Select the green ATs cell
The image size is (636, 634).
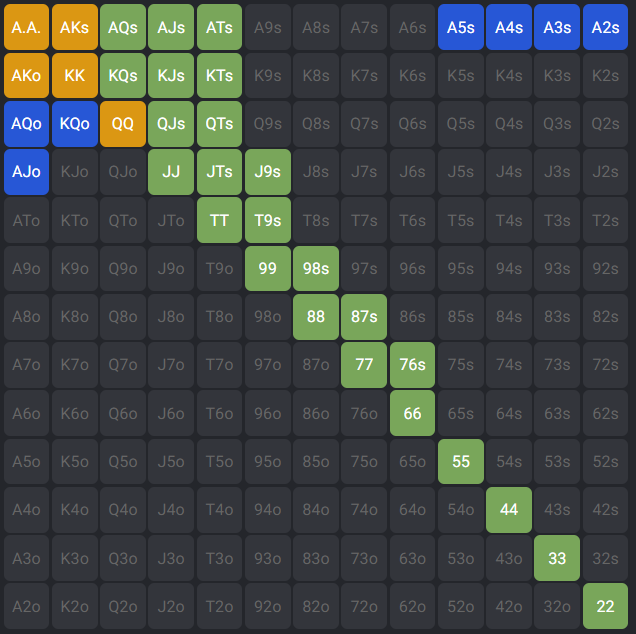[219, 27]
